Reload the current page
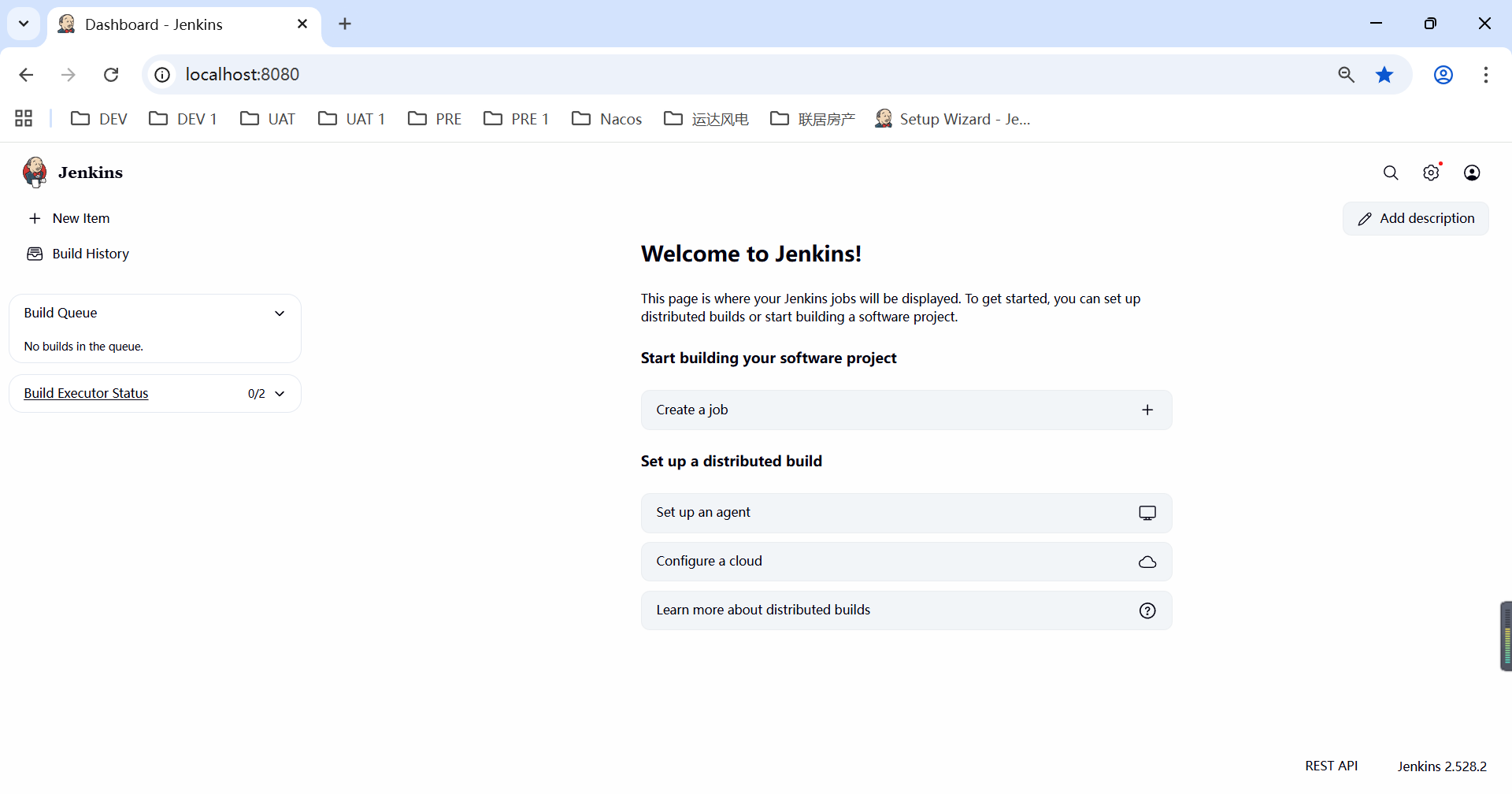1512x794 pixels. tap(111, 75)
